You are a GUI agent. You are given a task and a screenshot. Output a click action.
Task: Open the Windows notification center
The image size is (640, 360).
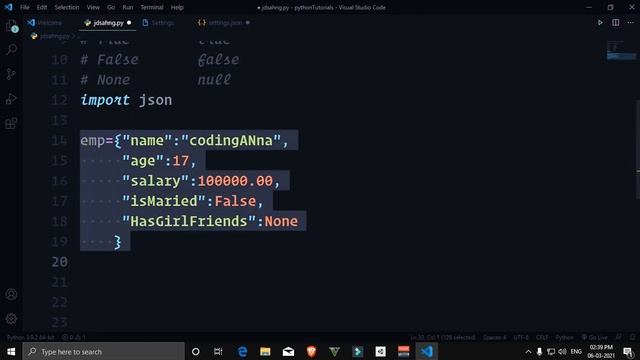629,351
